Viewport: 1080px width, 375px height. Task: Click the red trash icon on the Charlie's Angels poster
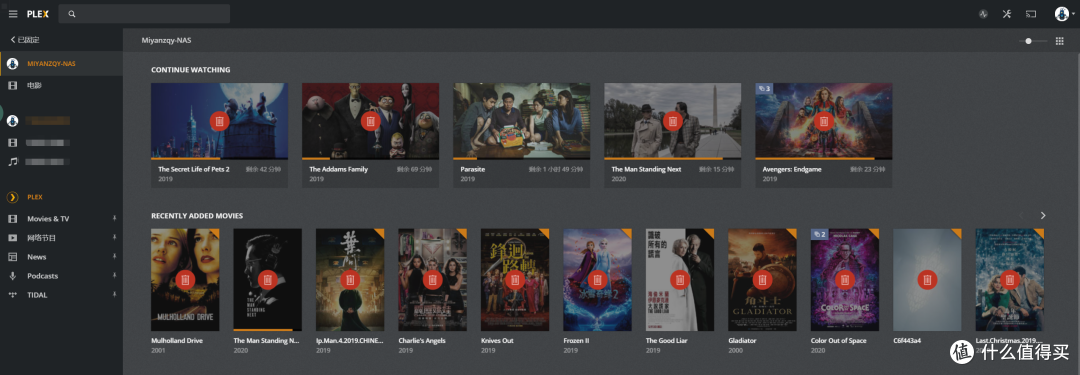click(433, 280)
